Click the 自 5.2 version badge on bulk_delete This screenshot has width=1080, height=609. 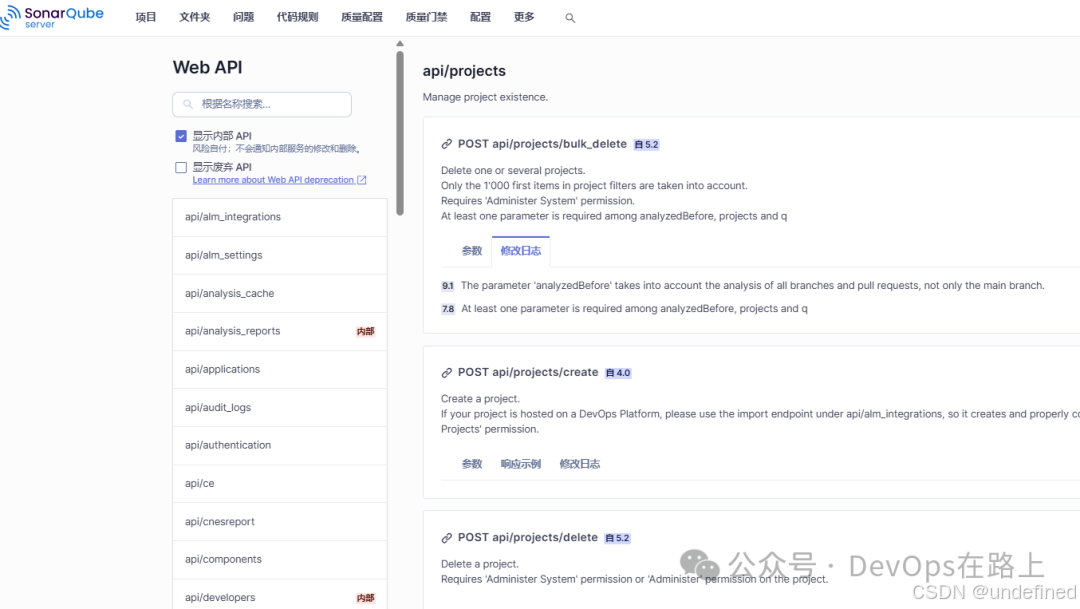point(646,145)
